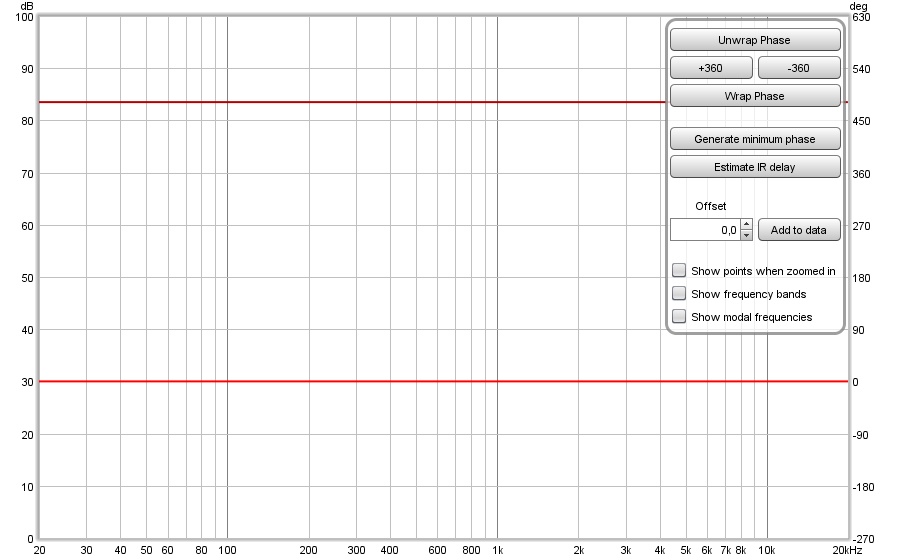Click the dB axis unit label
Image resolution: width=900 pixels, height=560 pixels.
point(26,6)
